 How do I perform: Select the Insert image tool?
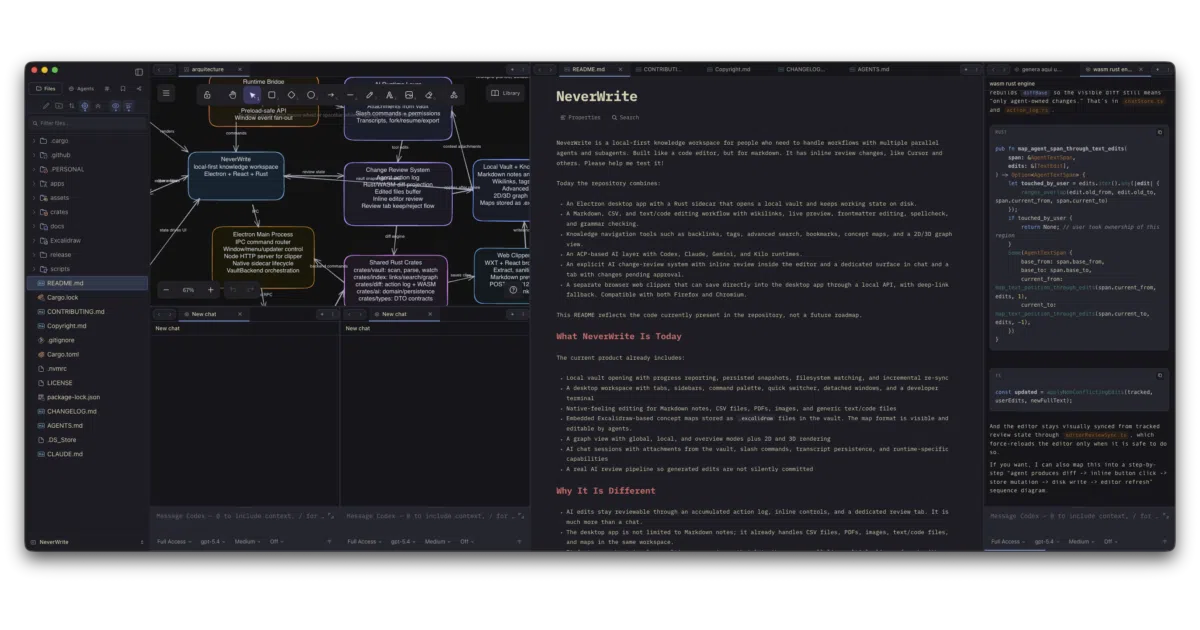[x=409, y=95]
